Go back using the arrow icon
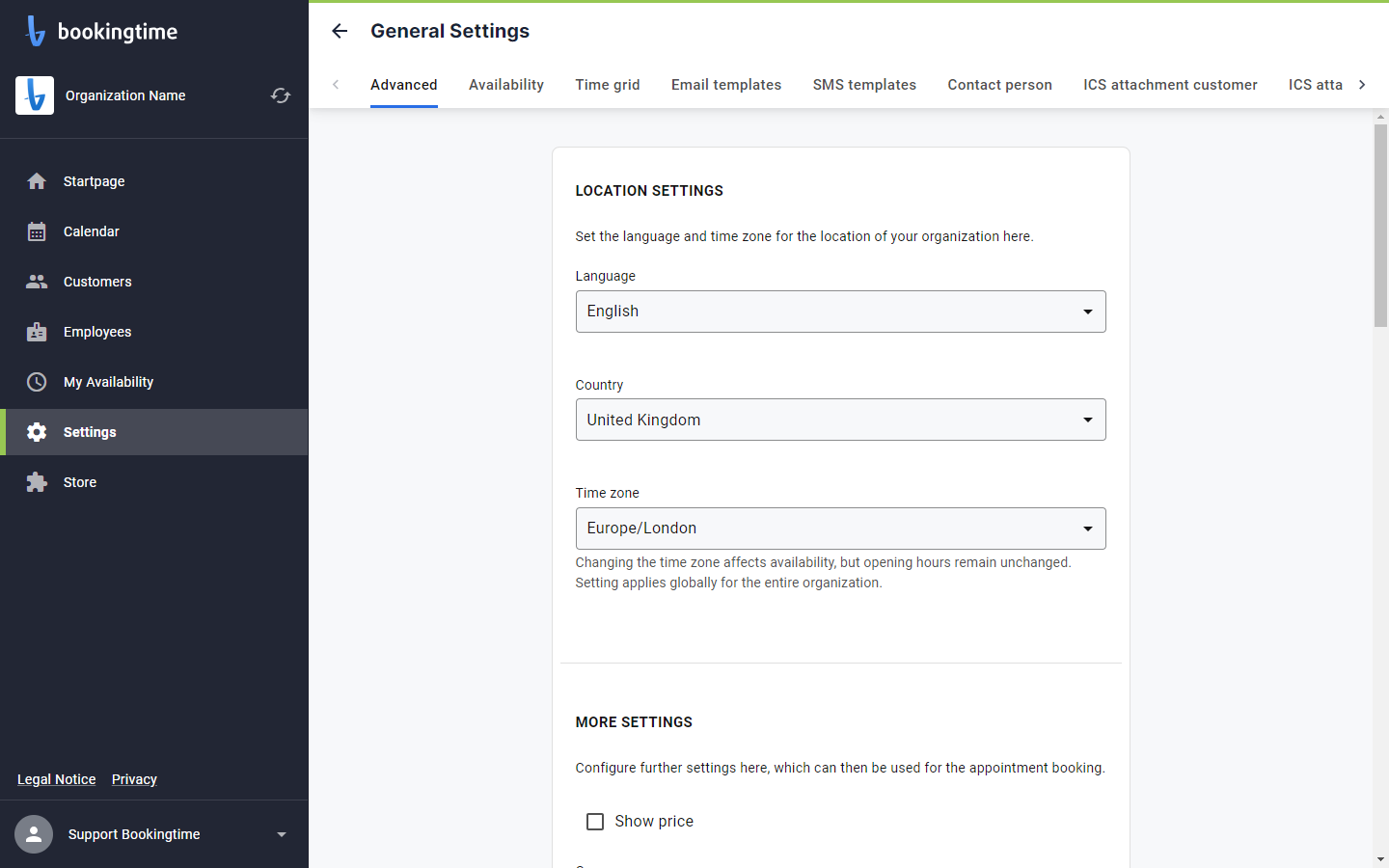The image size is (1389, 868). pyautogui.click(x=340, y=31)
